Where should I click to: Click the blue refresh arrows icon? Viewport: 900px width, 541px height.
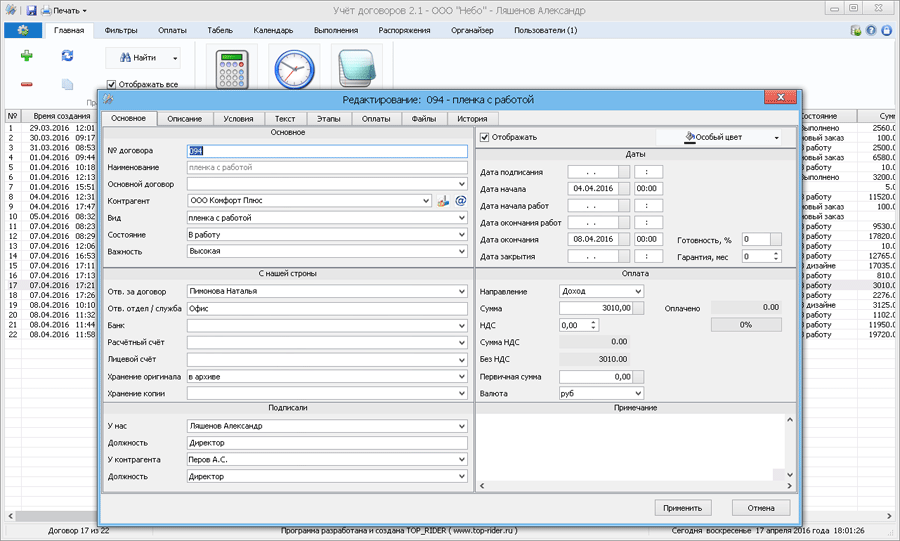67,56
